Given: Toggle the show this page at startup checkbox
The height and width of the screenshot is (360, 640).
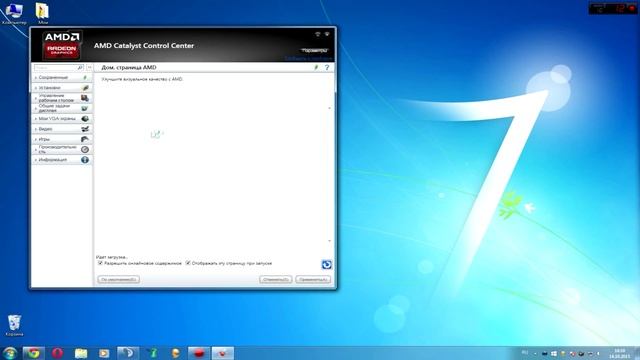Looking at the screenshot, I should (x=188, y=263).
